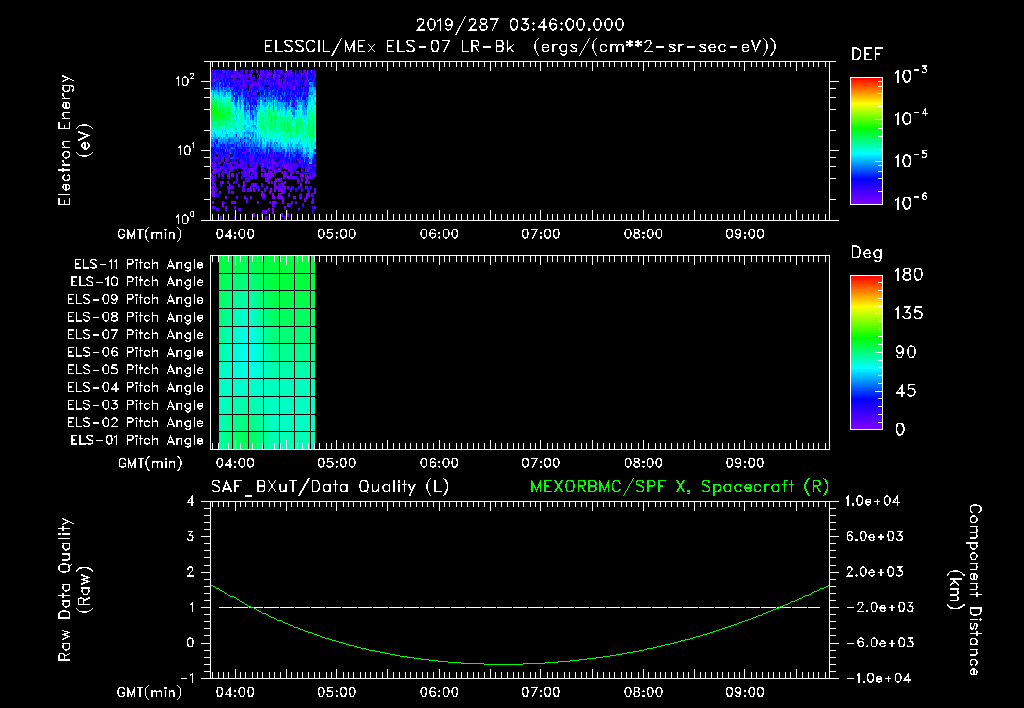Click 07:00 on the pitch angle time axis
This screenshot has height=708, width=1024.
(541, 464)
